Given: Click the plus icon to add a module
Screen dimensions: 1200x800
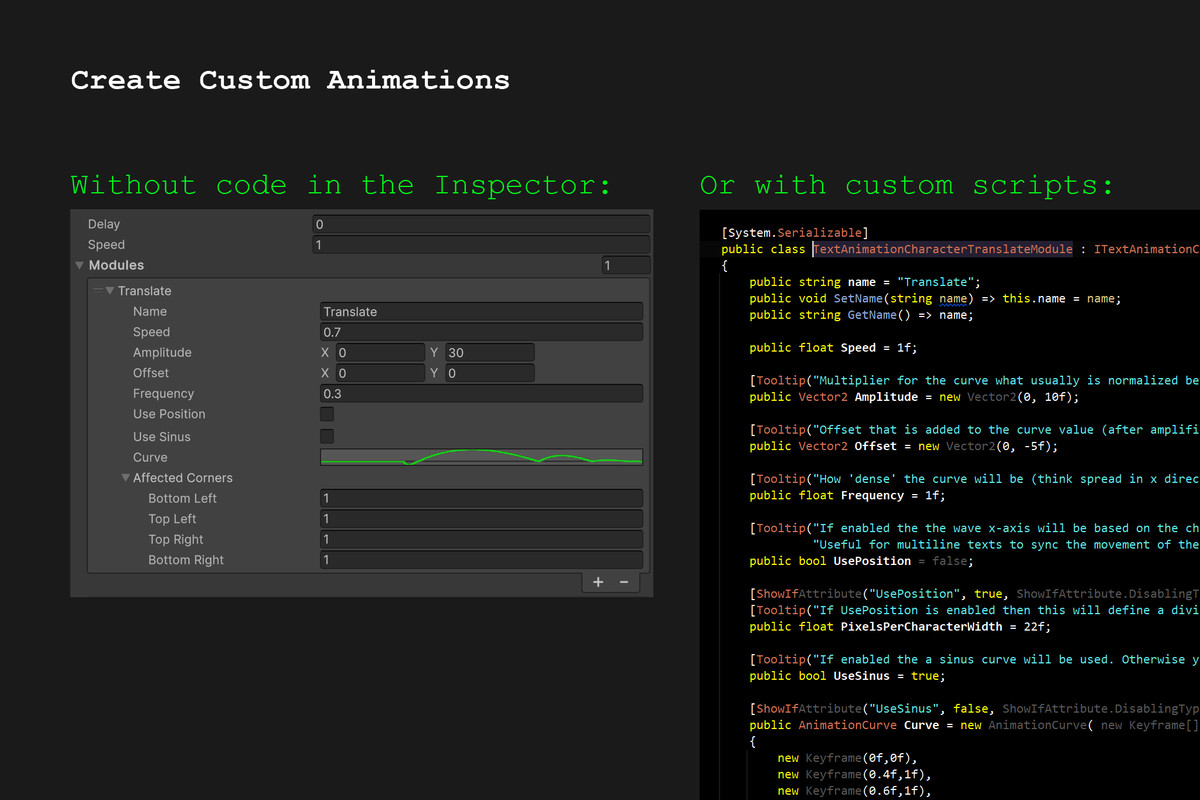Looking at the screenshot, I should pyautogui.click(x=598, y=582).
